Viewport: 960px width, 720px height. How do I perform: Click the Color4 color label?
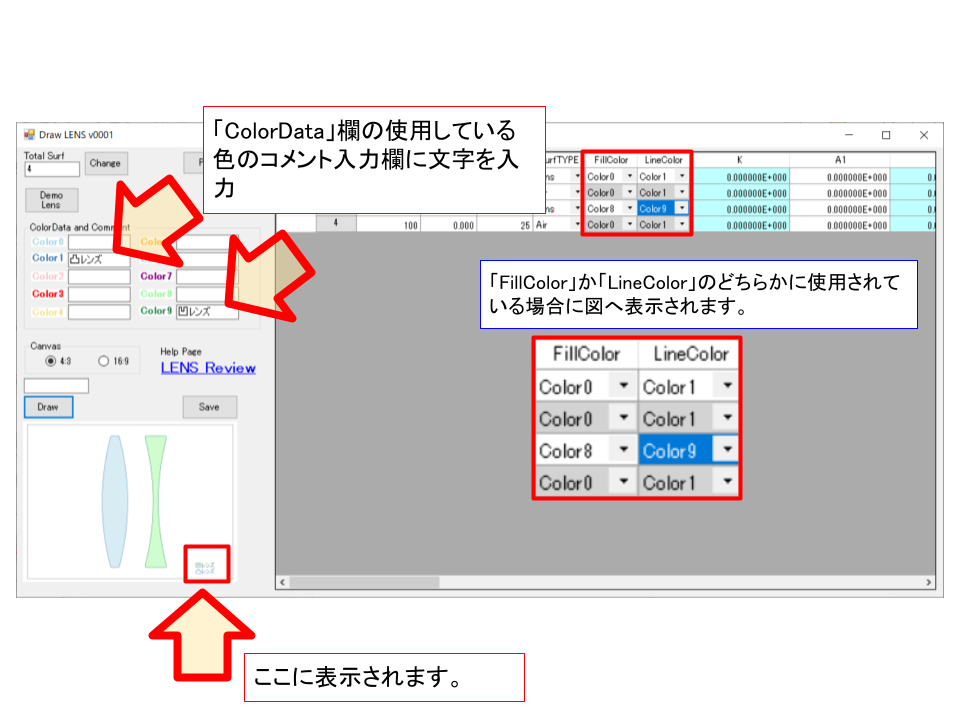point(48,312)
